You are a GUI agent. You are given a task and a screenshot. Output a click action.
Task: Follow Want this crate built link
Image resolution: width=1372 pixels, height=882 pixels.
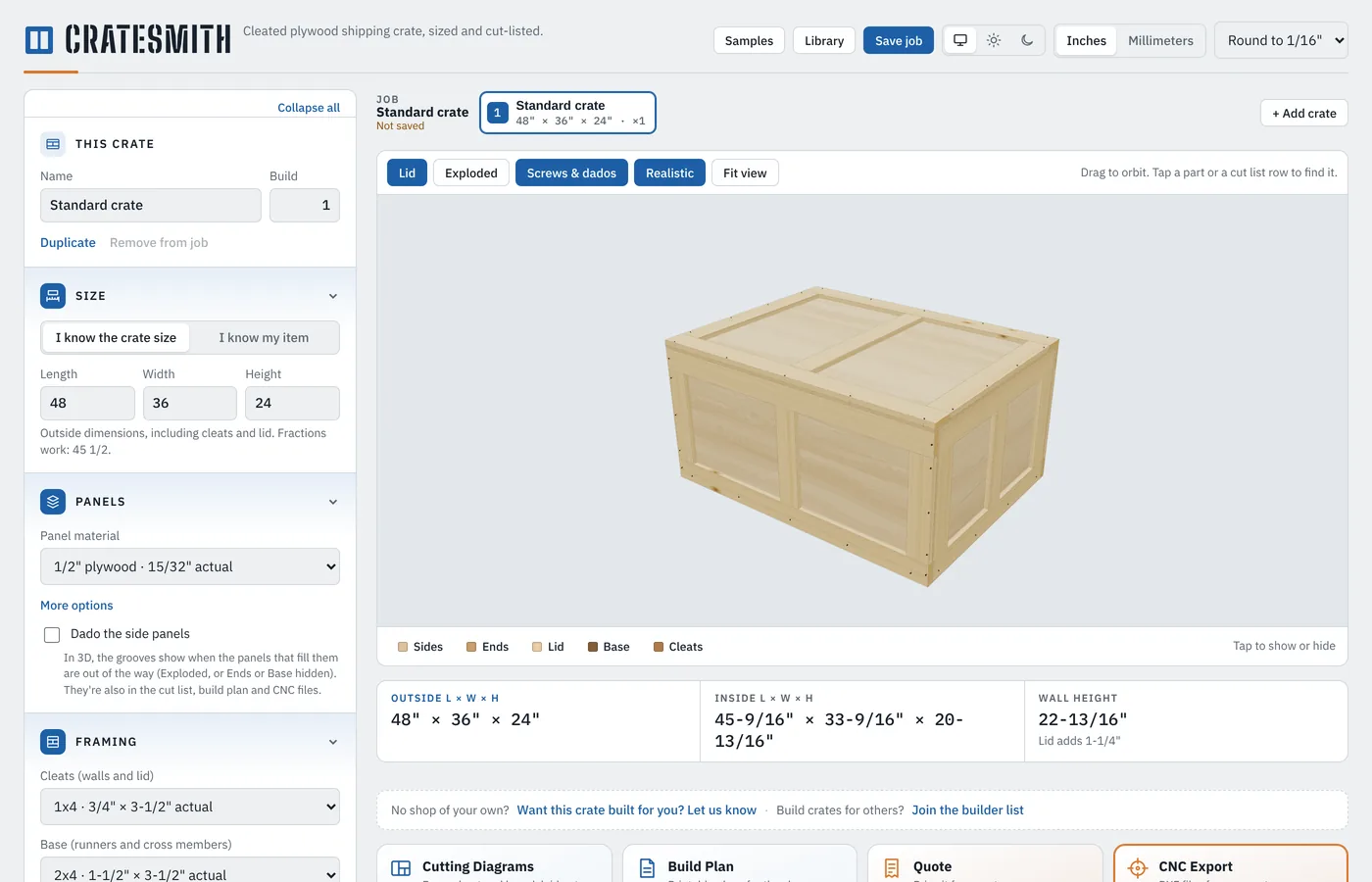pos(637,810)
